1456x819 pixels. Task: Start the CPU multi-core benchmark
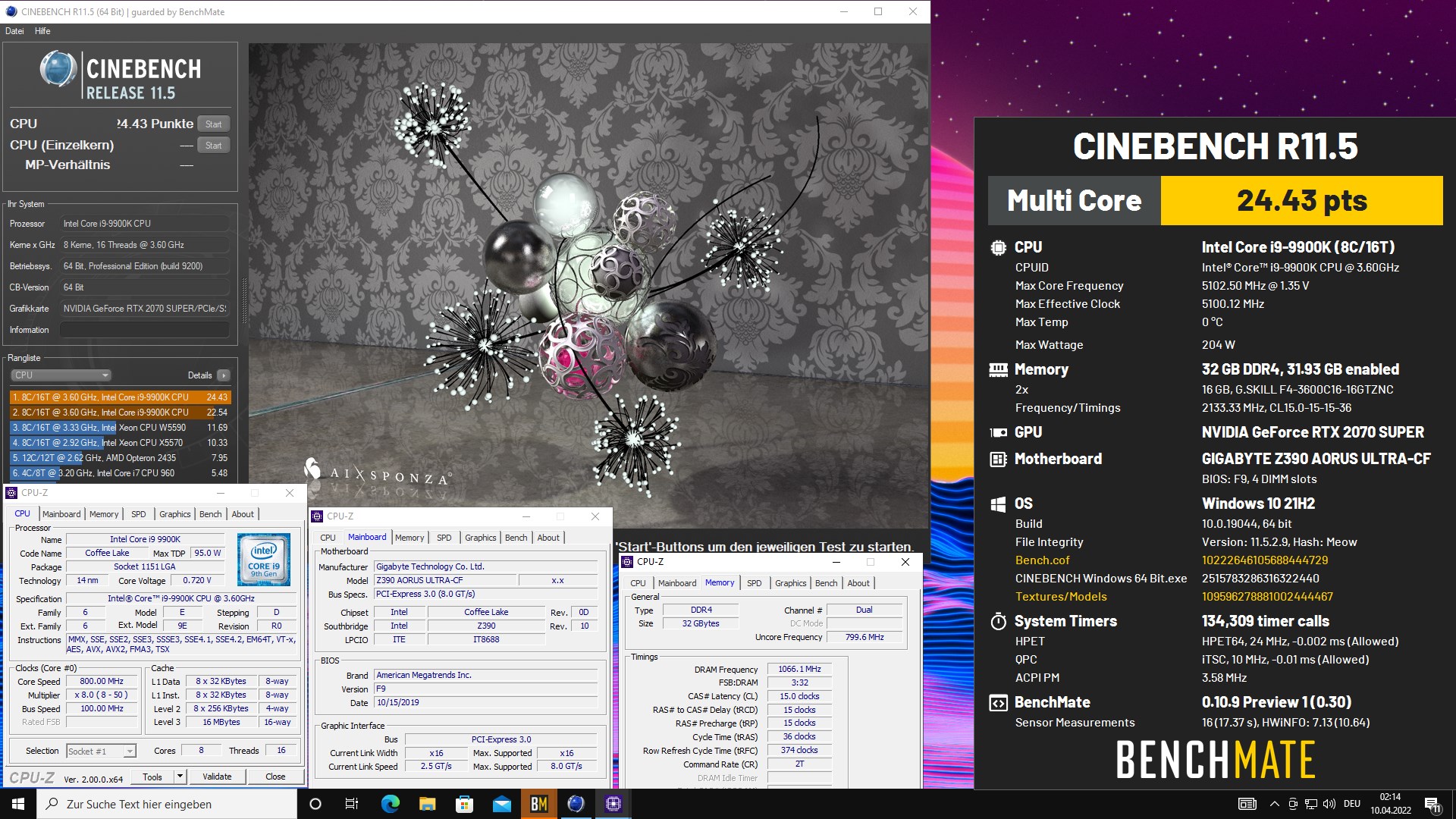[x=214, y=124]
